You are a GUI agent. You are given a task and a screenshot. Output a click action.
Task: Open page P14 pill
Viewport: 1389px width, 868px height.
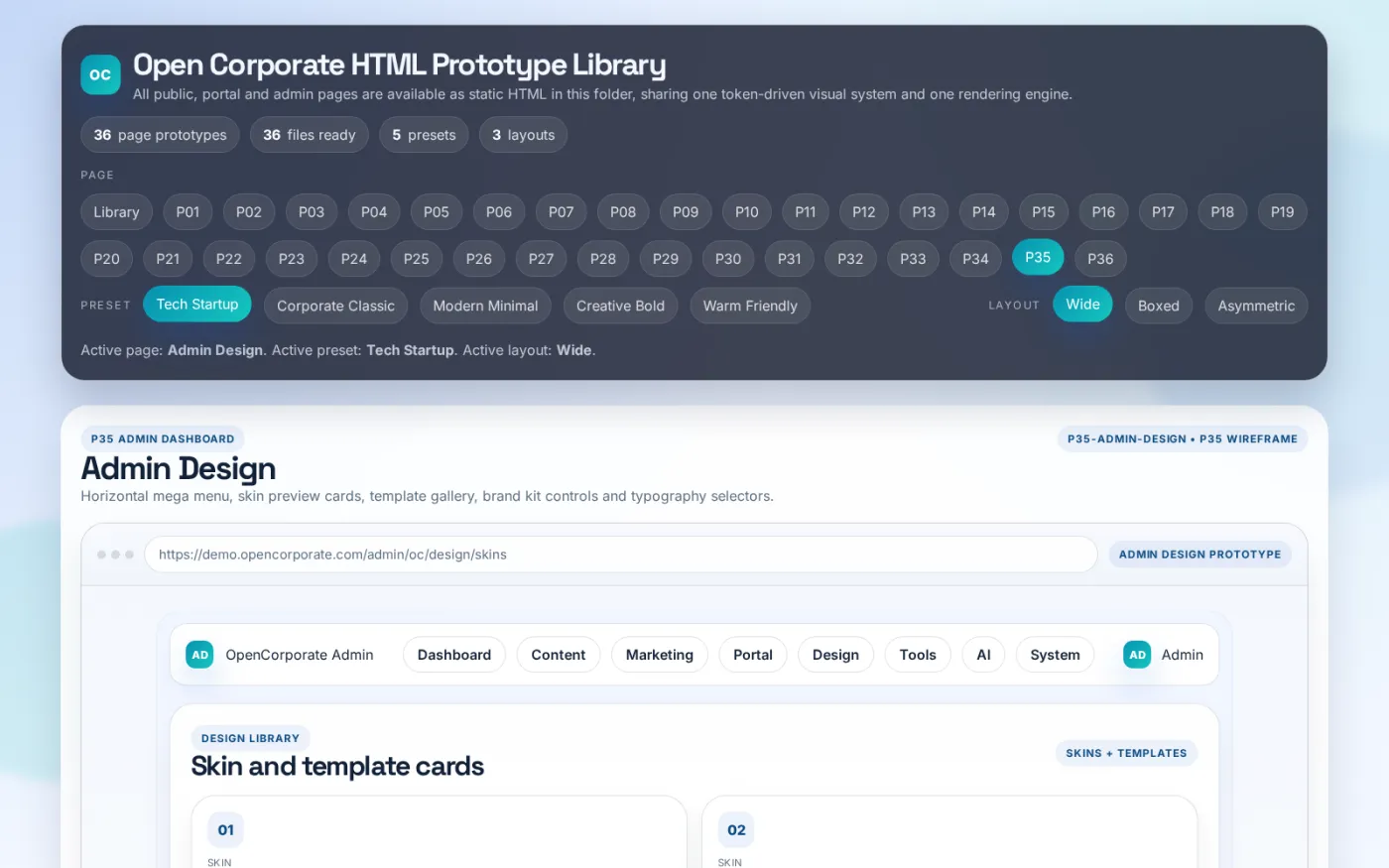(984, 212)
